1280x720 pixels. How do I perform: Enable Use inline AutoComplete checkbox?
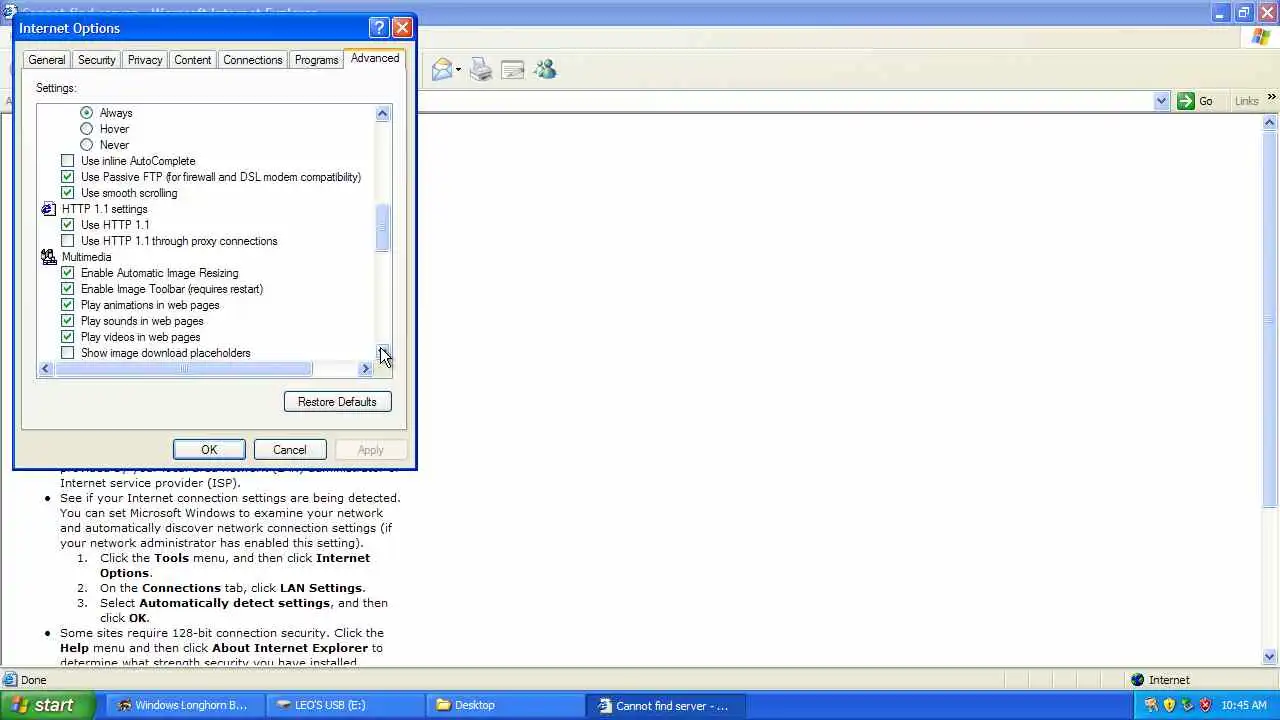click(x=68, y=161)
